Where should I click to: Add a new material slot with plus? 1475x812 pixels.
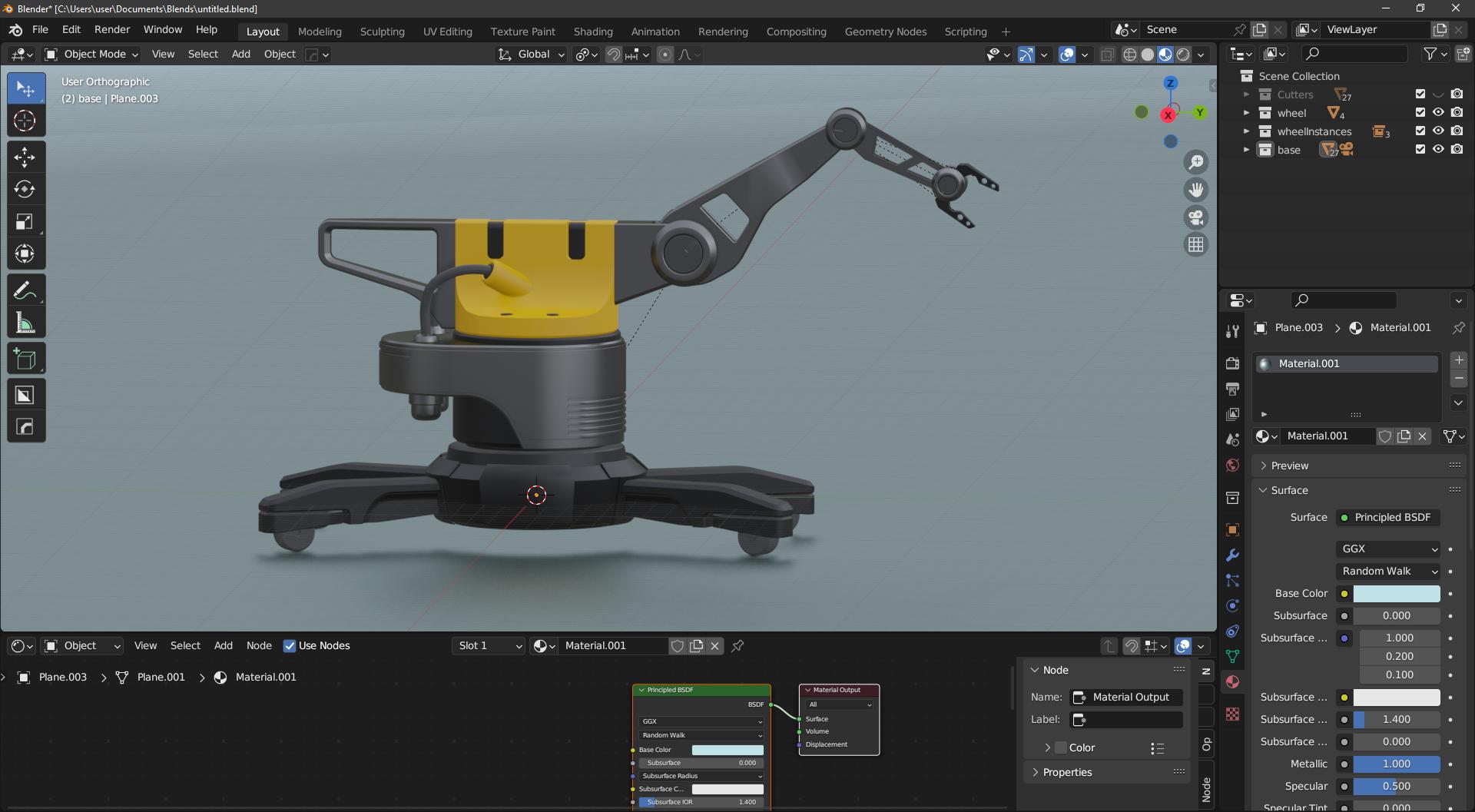pos(1459,360)
